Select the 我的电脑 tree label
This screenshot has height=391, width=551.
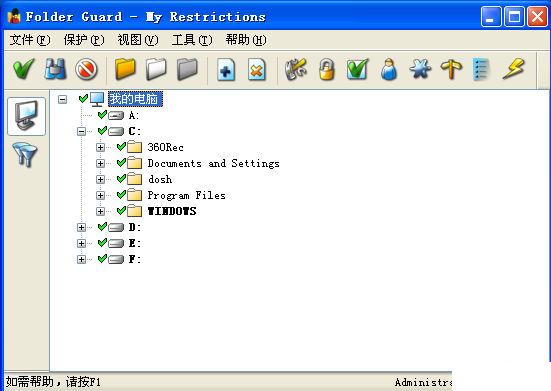[135, 99]
